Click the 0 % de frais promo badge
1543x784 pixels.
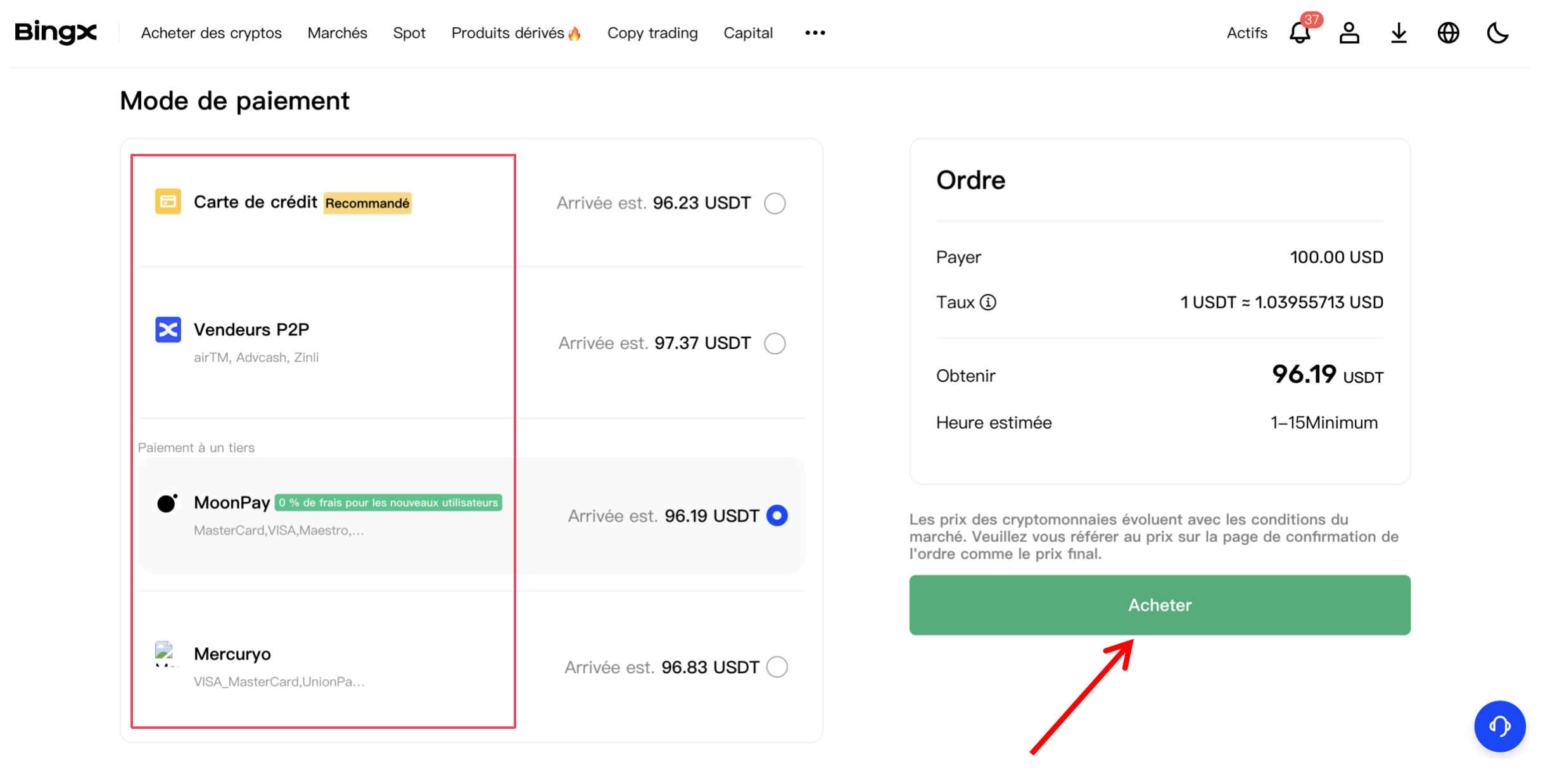pyautogui.click(x=388, y=503)
